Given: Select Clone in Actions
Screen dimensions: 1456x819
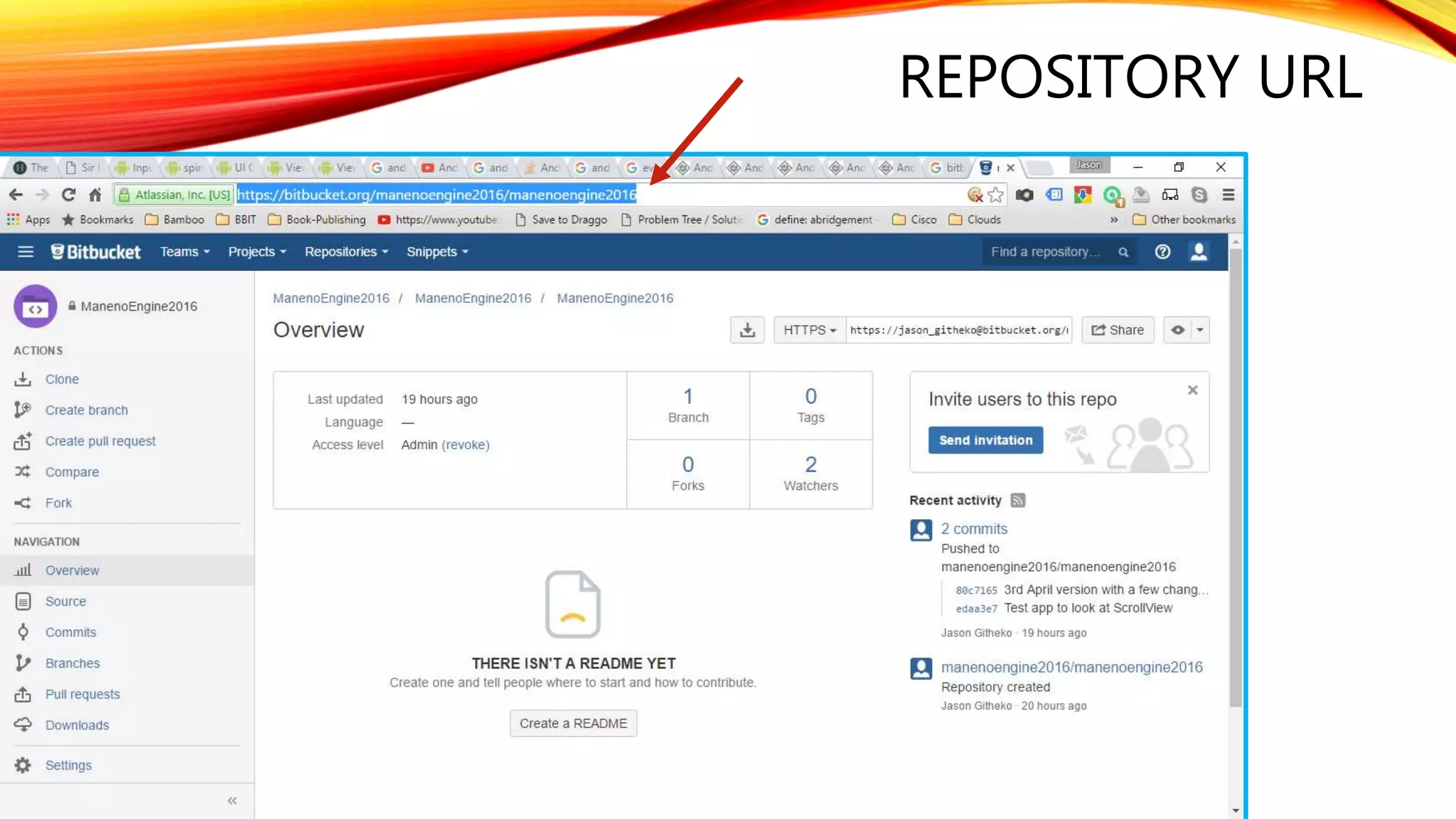Looking at the screenshot, I should [x=62, y=380].
